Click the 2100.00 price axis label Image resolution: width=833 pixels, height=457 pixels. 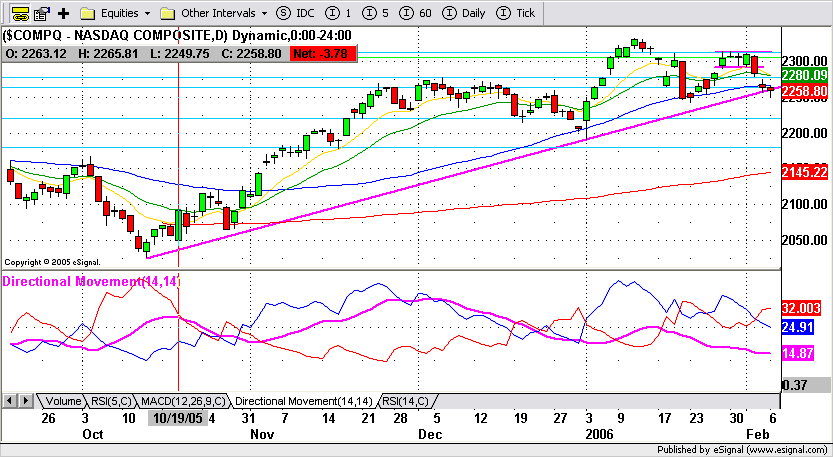tap(805, 204)
